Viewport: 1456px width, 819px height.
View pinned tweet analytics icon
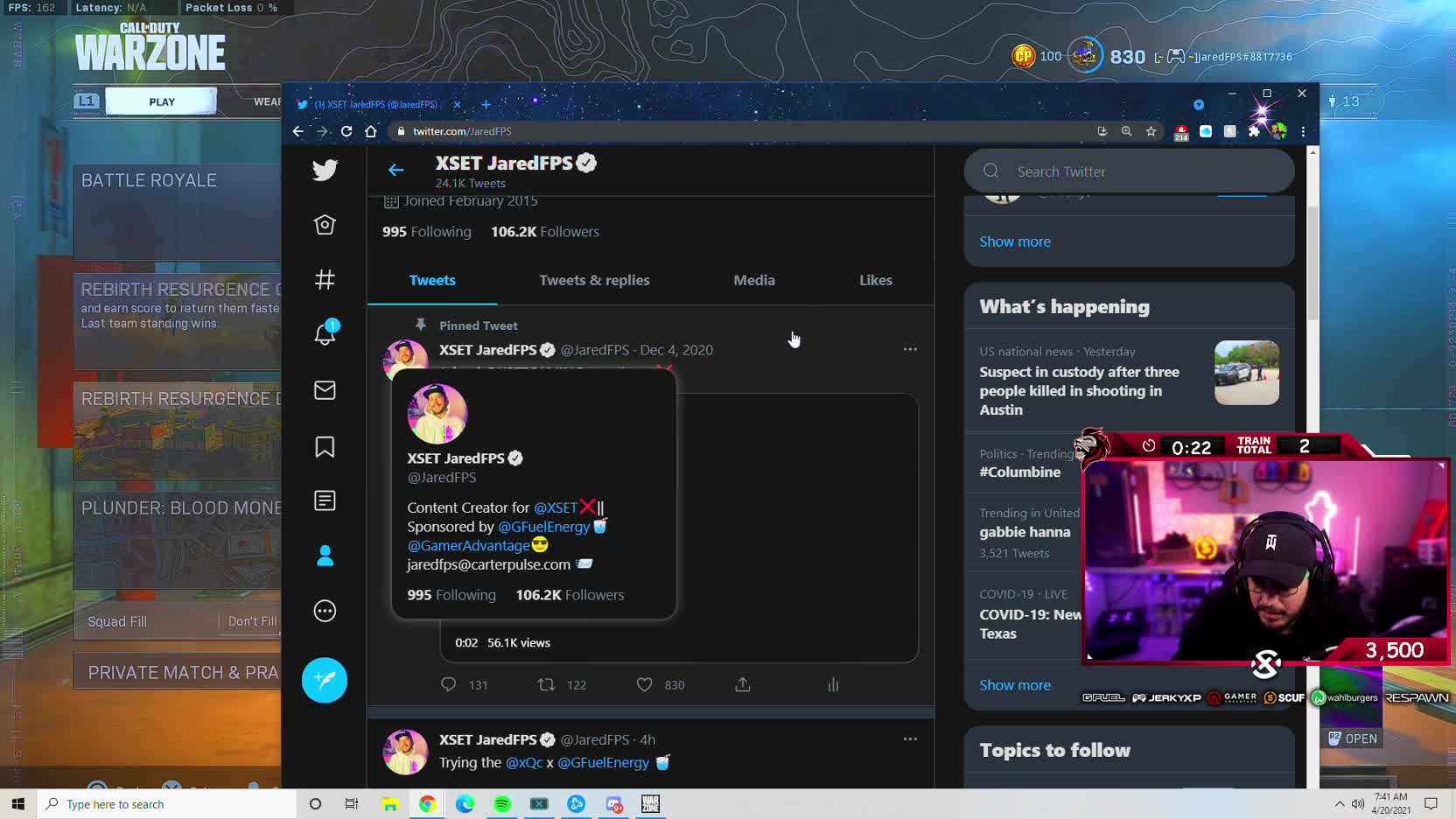pos(833,684)
